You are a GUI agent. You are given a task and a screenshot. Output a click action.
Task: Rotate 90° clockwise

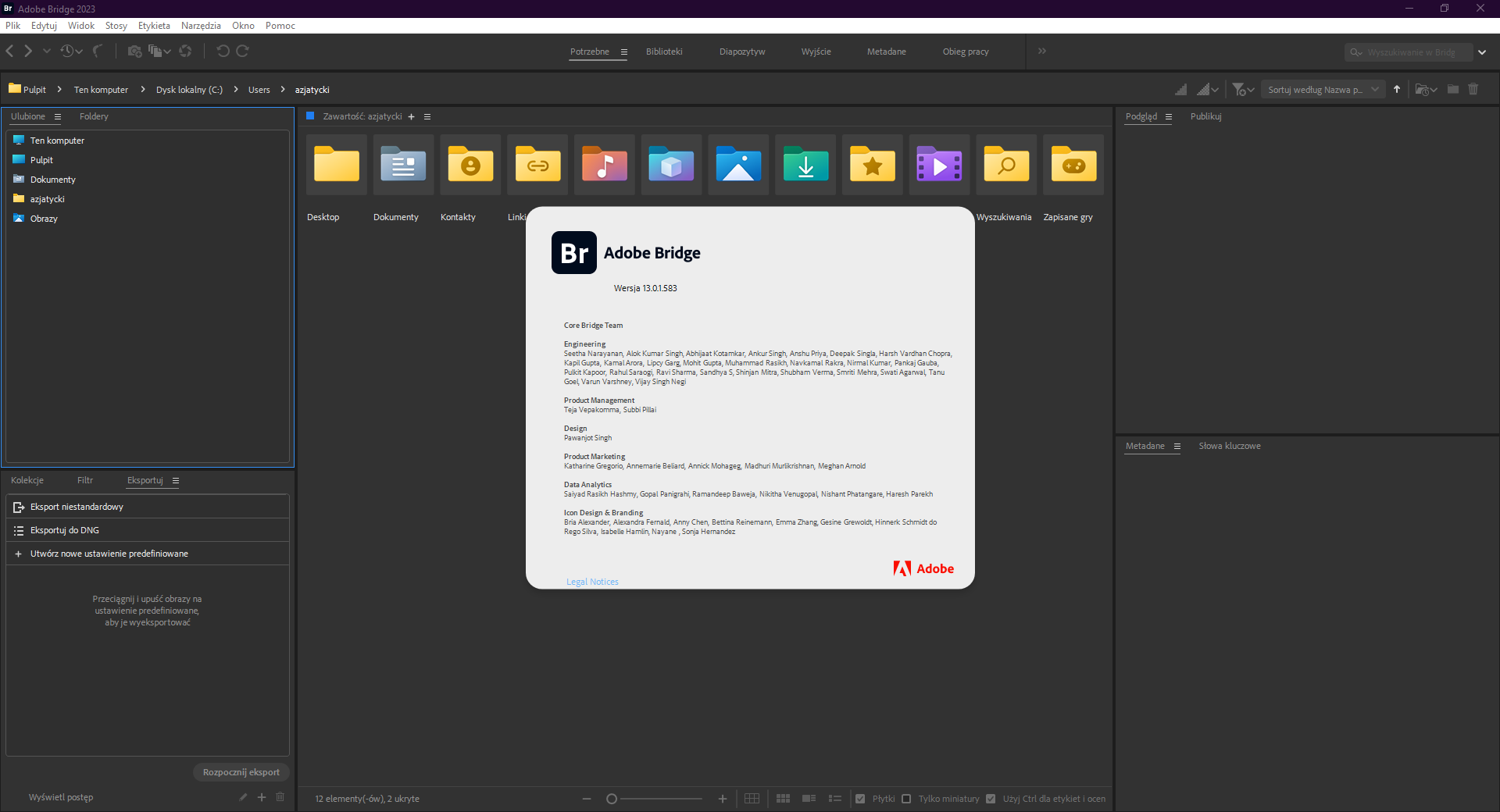point(243,51)
